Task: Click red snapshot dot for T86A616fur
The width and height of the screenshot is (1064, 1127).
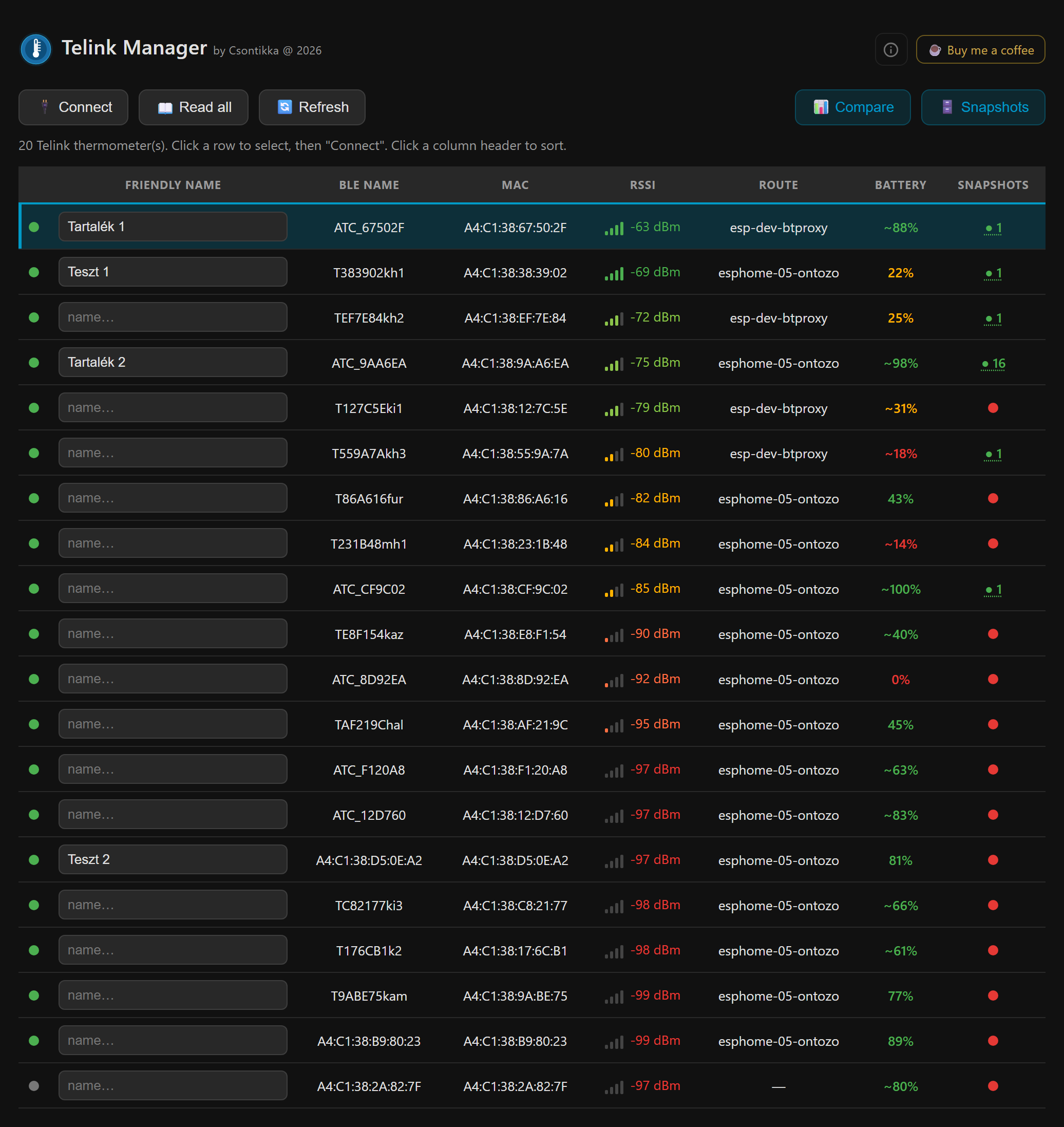Action: click(x=993, y=498)
